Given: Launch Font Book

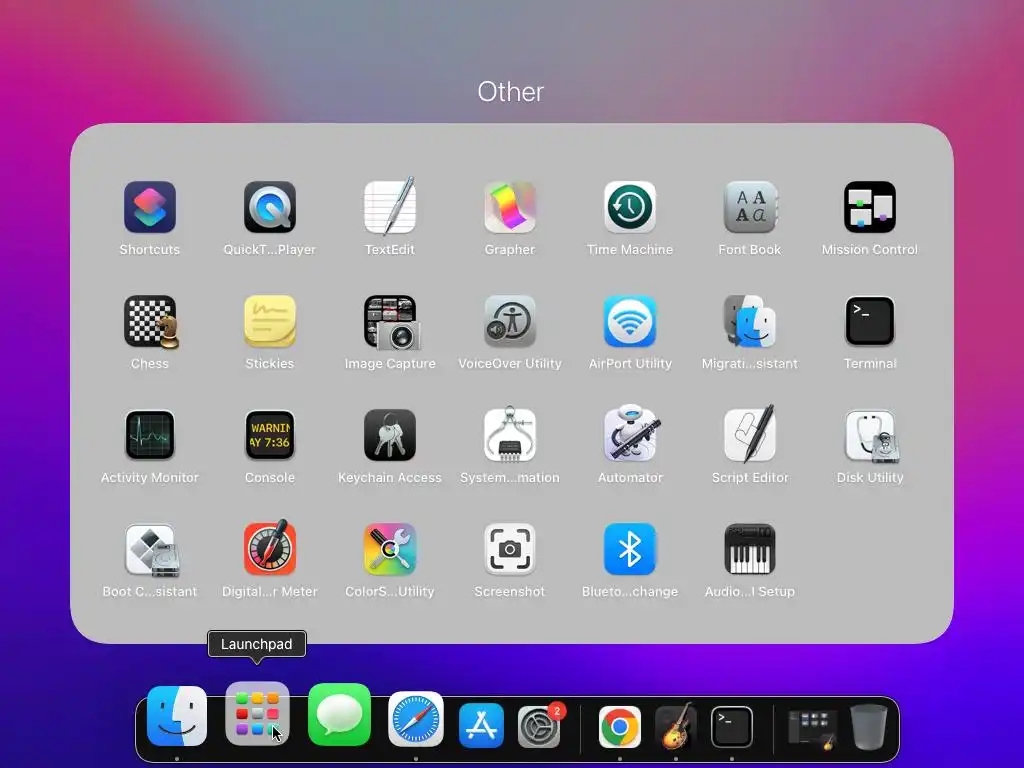Looking at the screenshot, I should pyautogui.click(x=750, y=207).
